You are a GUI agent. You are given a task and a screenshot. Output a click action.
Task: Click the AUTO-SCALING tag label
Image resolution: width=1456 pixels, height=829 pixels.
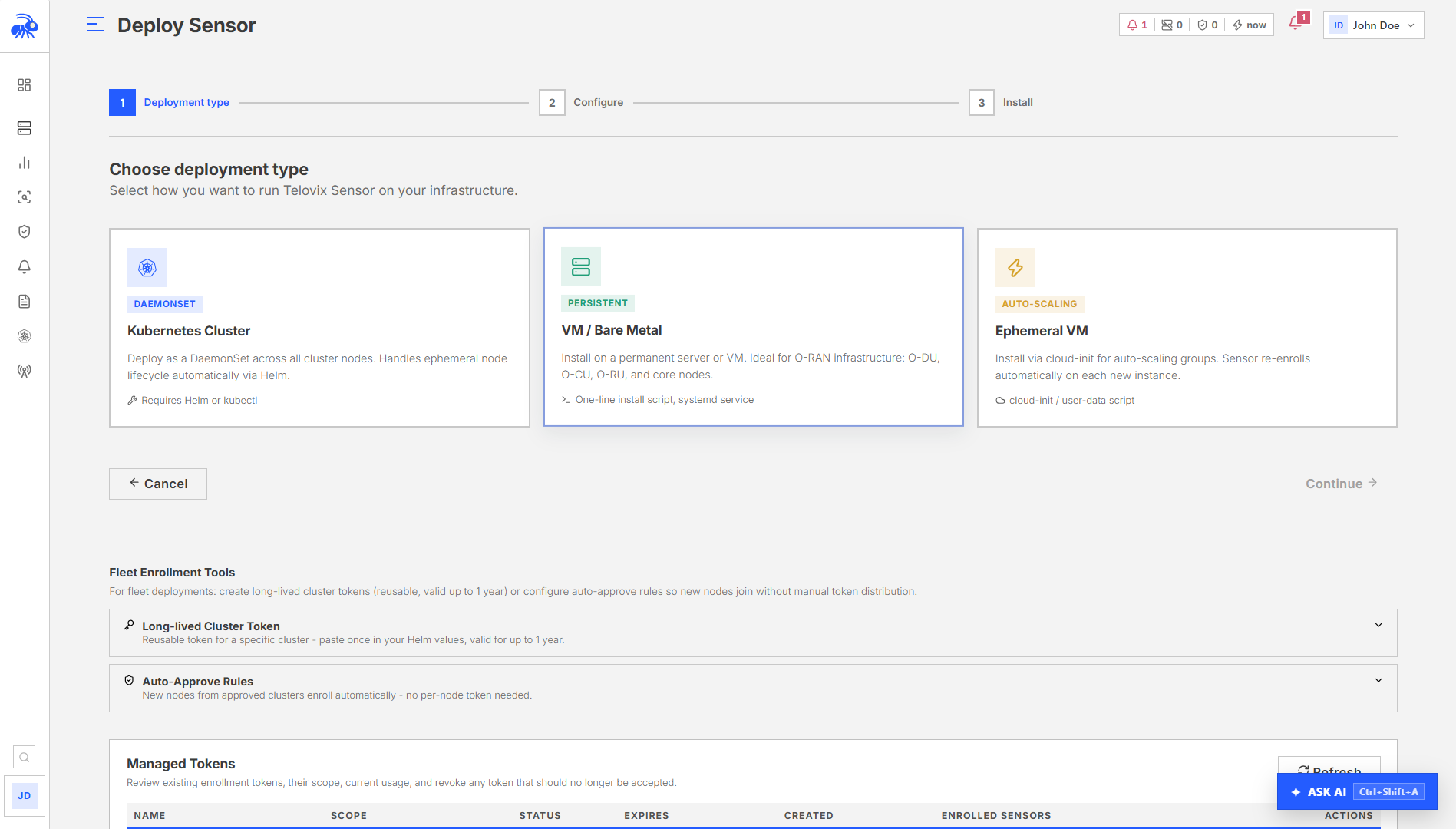[1039, 304]
